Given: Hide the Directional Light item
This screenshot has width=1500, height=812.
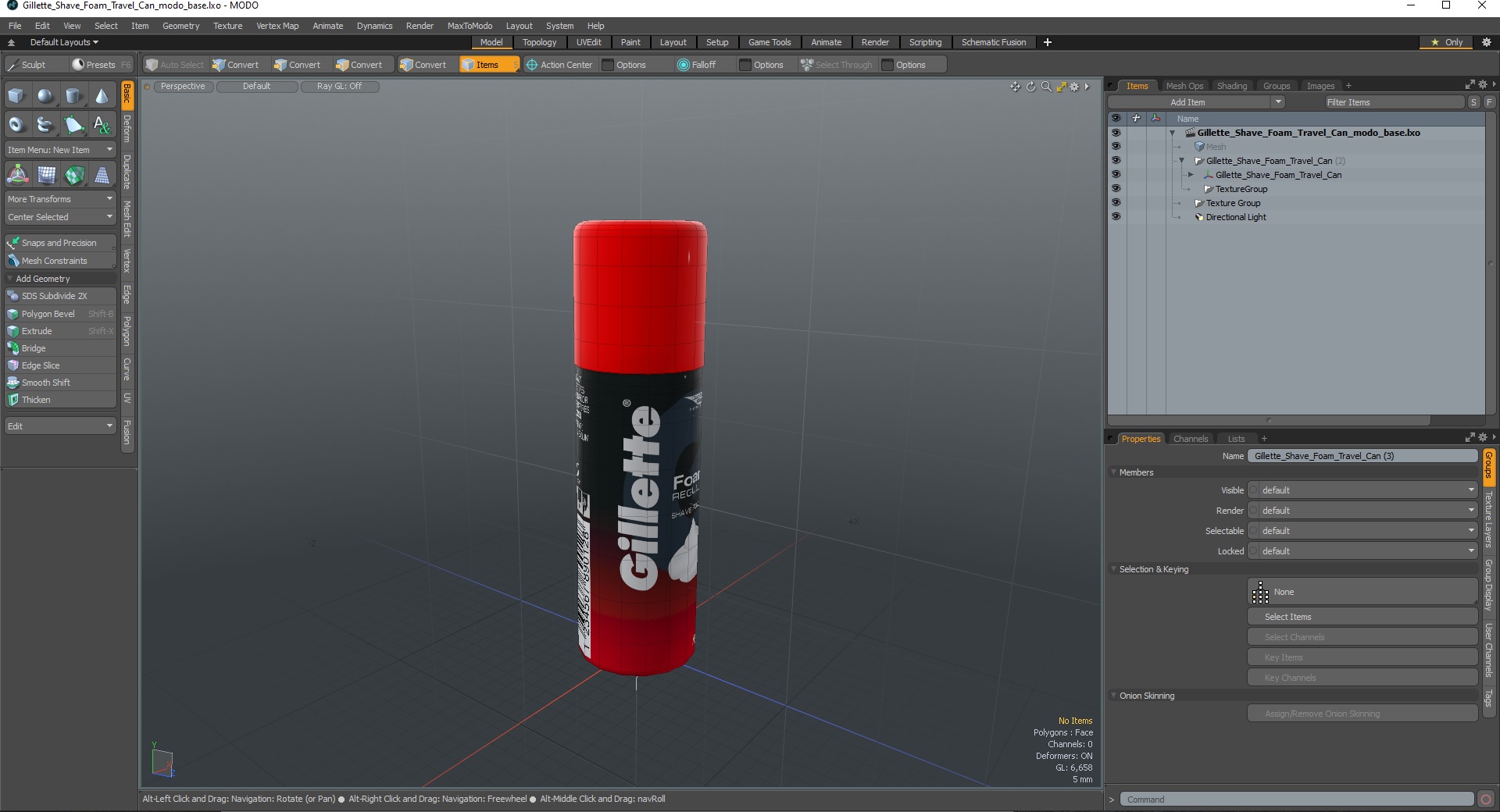Looking at the screenshot, I should tap(1116, 217).
